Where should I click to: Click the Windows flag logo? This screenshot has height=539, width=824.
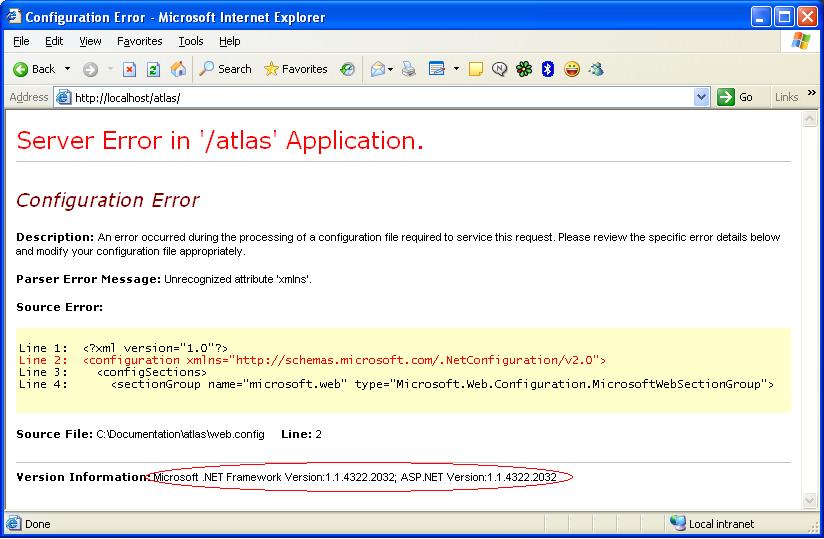point(800,40)
